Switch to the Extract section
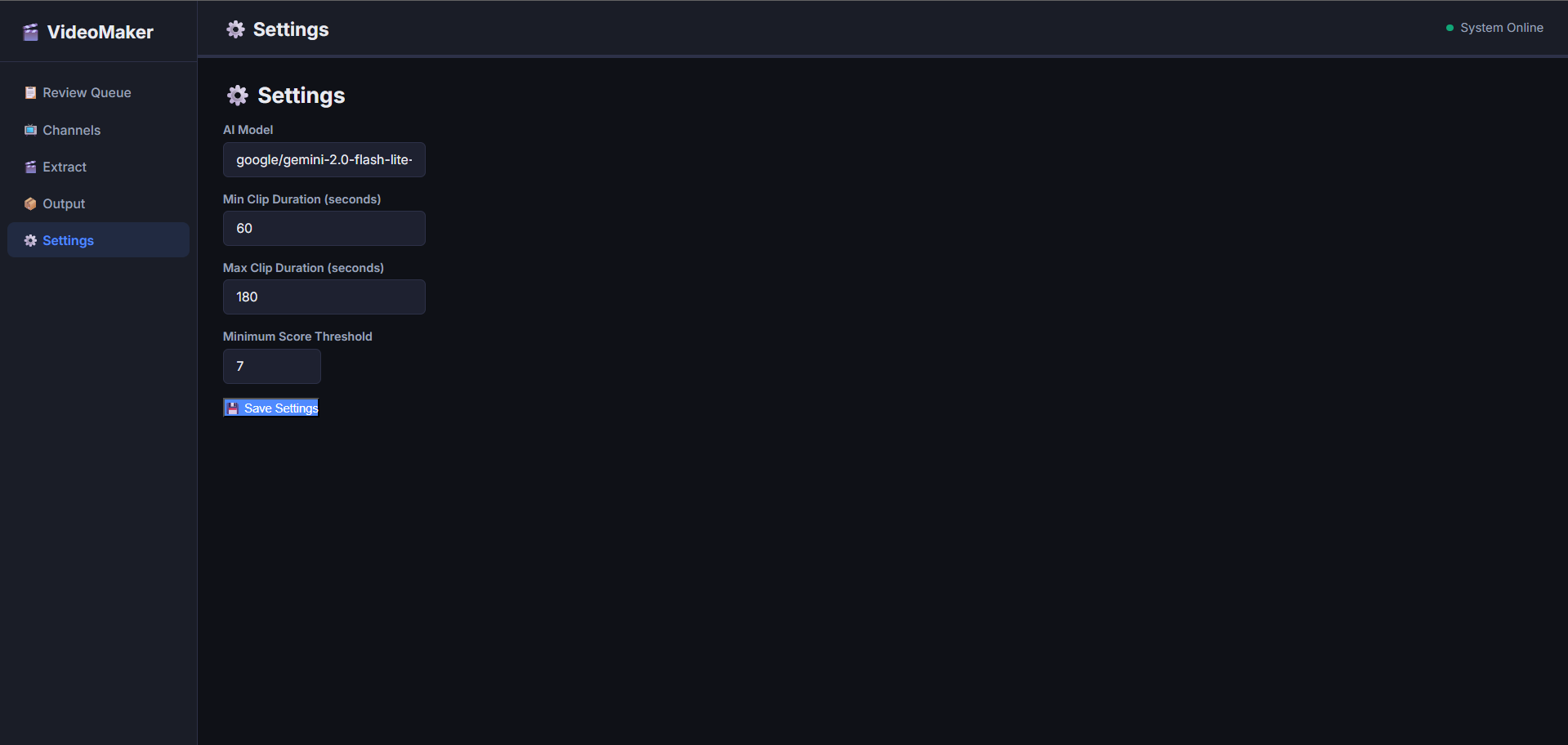 [x=65, y=167]
